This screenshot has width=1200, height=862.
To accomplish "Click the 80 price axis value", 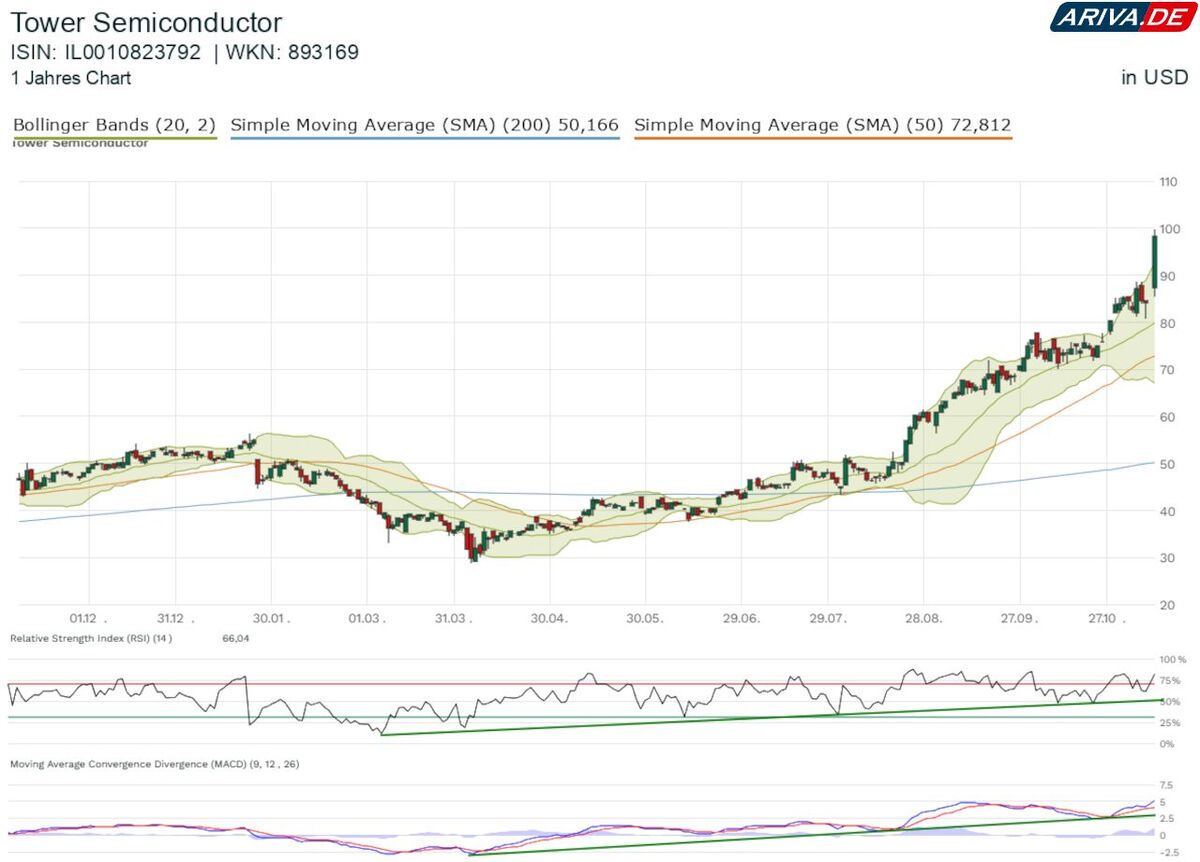I will [1169, 323].
